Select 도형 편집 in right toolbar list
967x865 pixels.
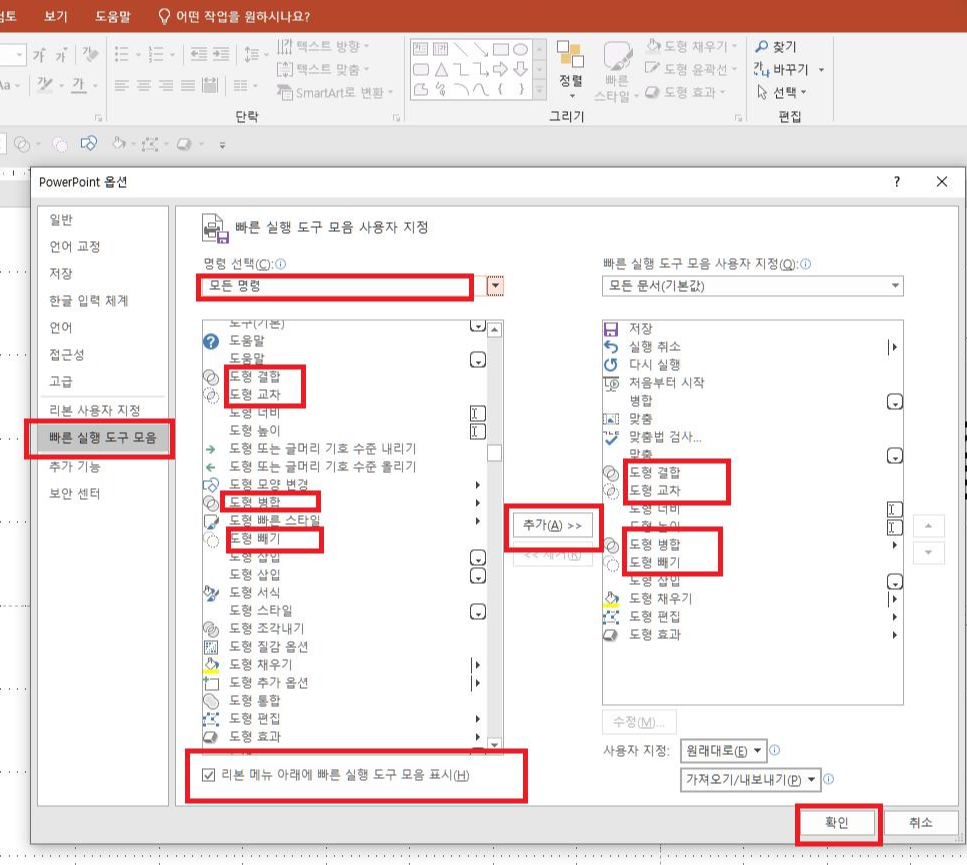tap(752, 617)
